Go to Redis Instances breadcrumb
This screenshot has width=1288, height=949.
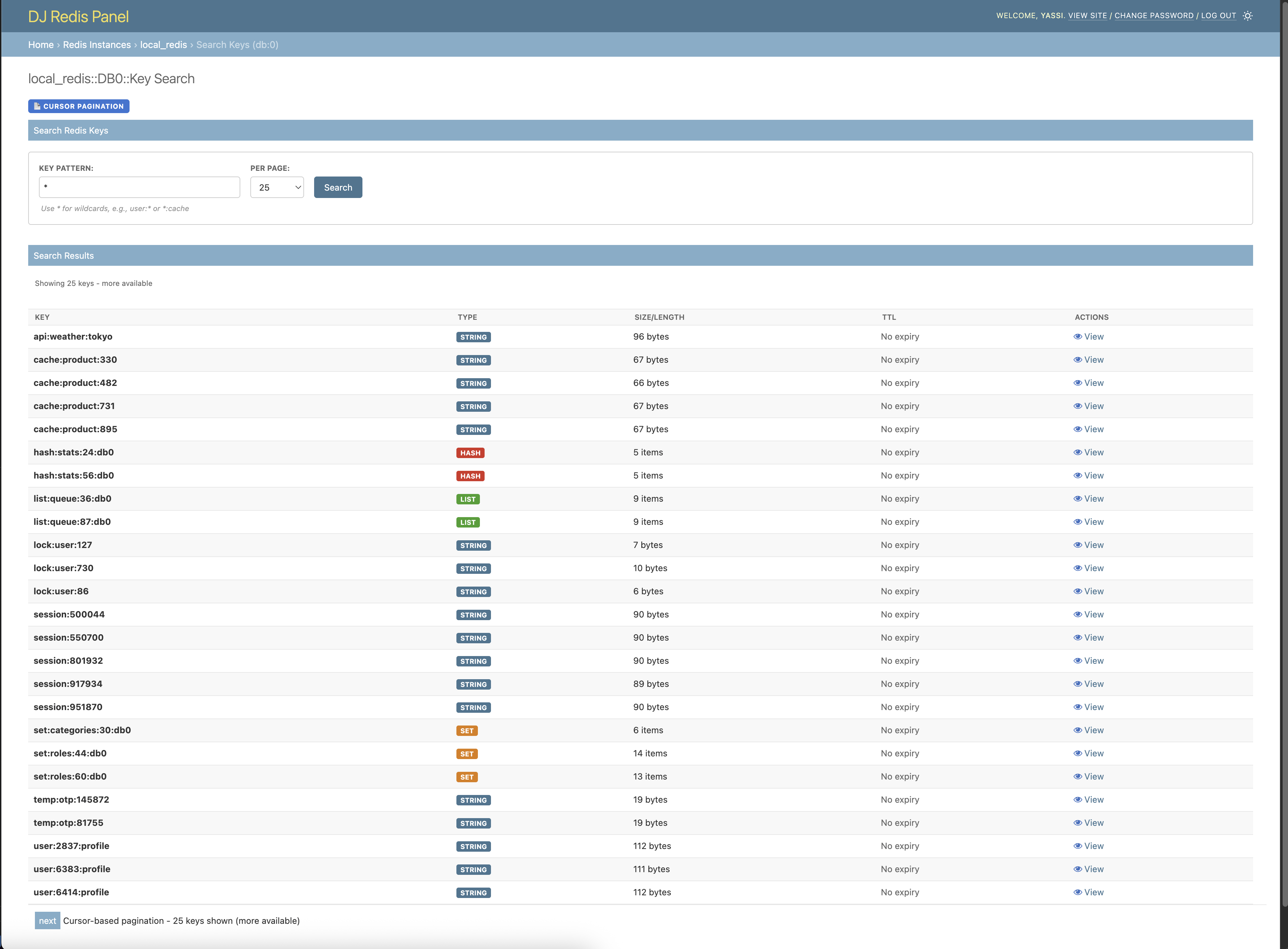coord(97,45)
